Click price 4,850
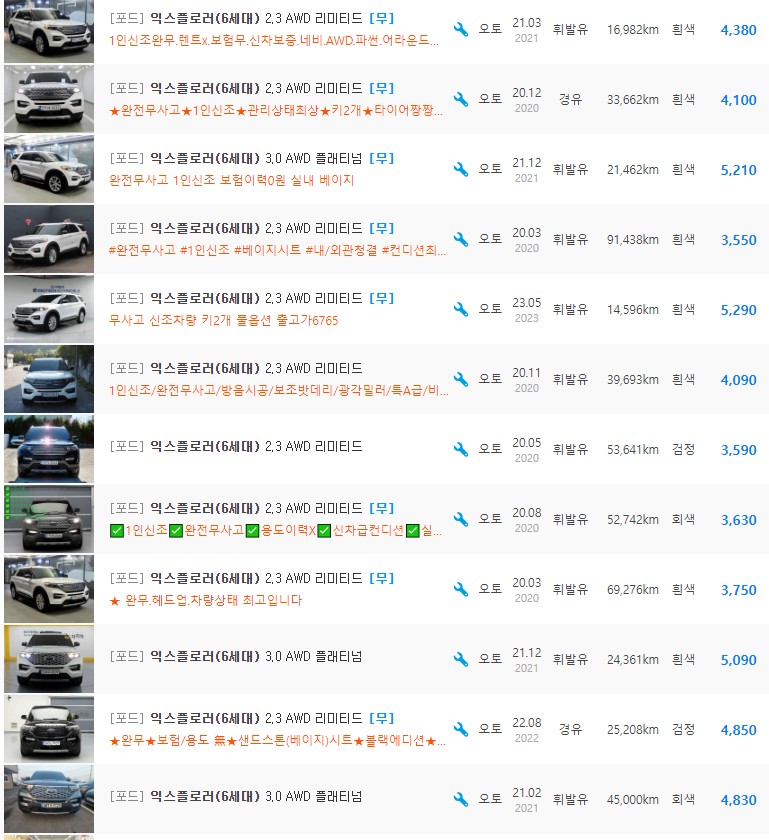 click(738, 730)
